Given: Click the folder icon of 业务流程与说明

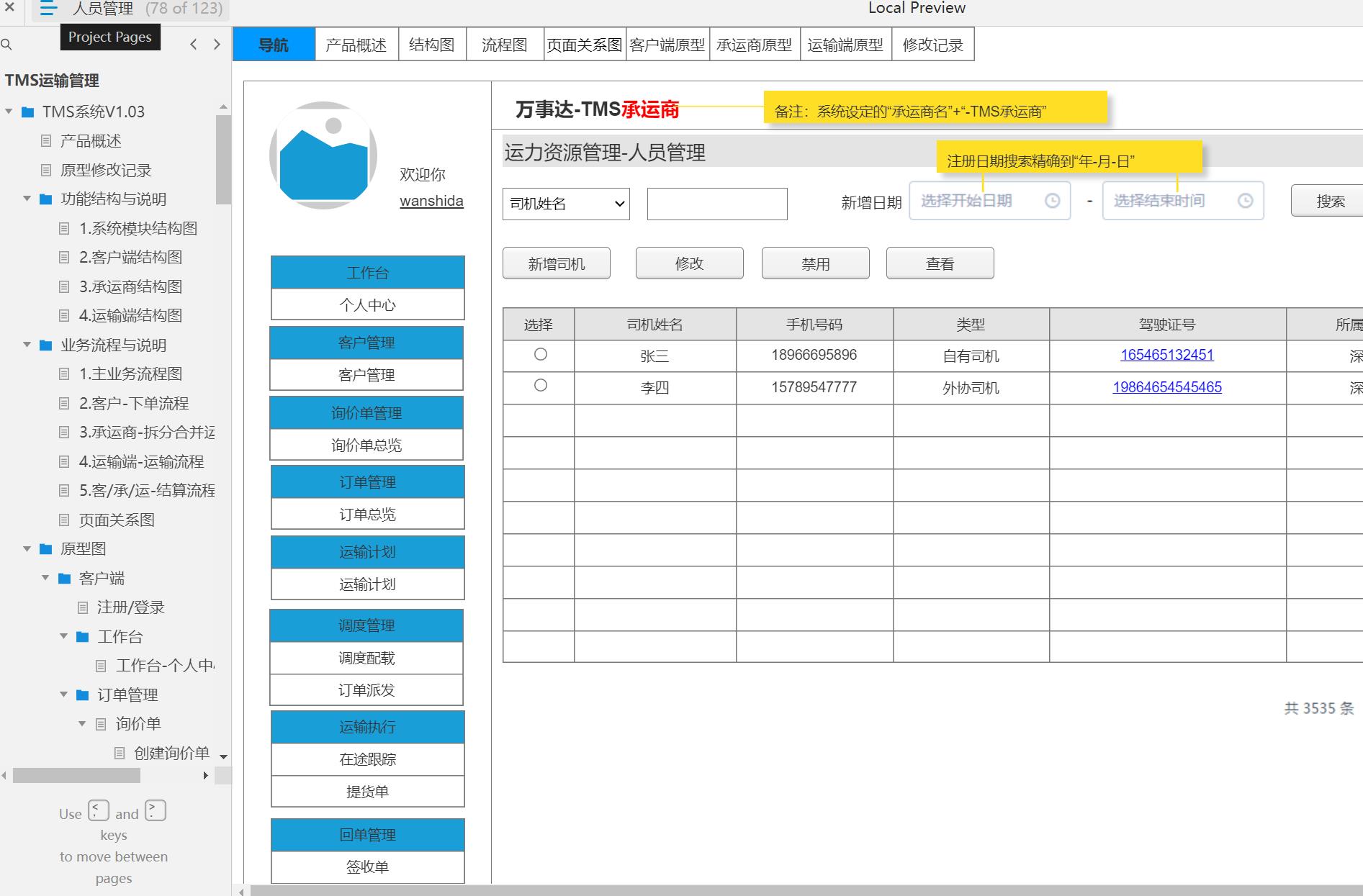Looking at the screenshot, I should (46, 345).
